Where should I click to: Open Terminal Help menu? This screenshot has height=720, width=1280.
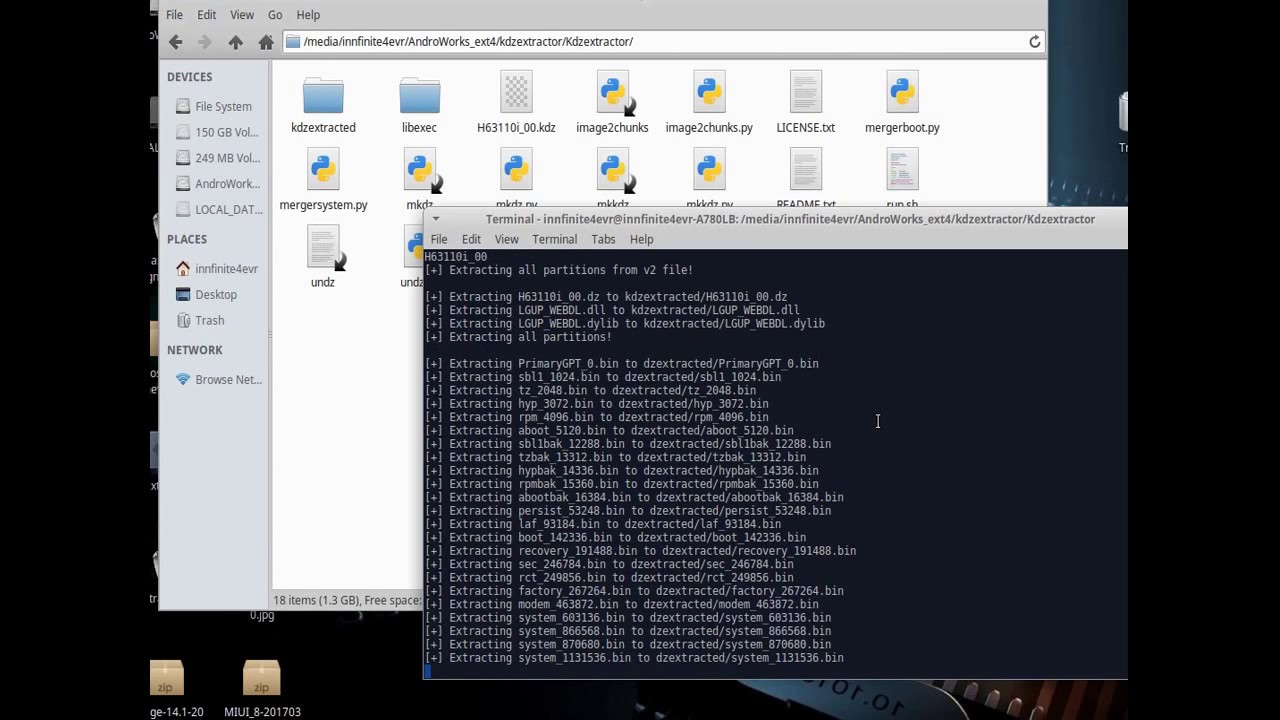641,240
